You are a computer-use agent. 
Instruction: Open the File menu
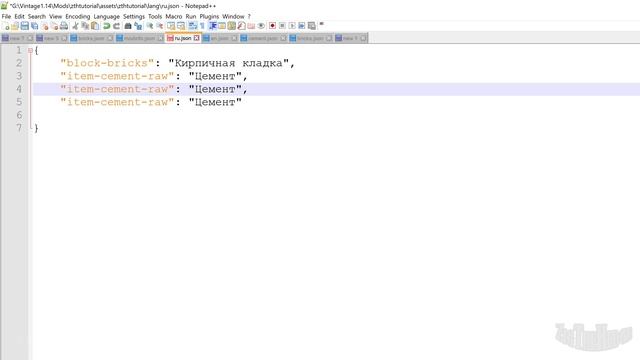[6, 16]
